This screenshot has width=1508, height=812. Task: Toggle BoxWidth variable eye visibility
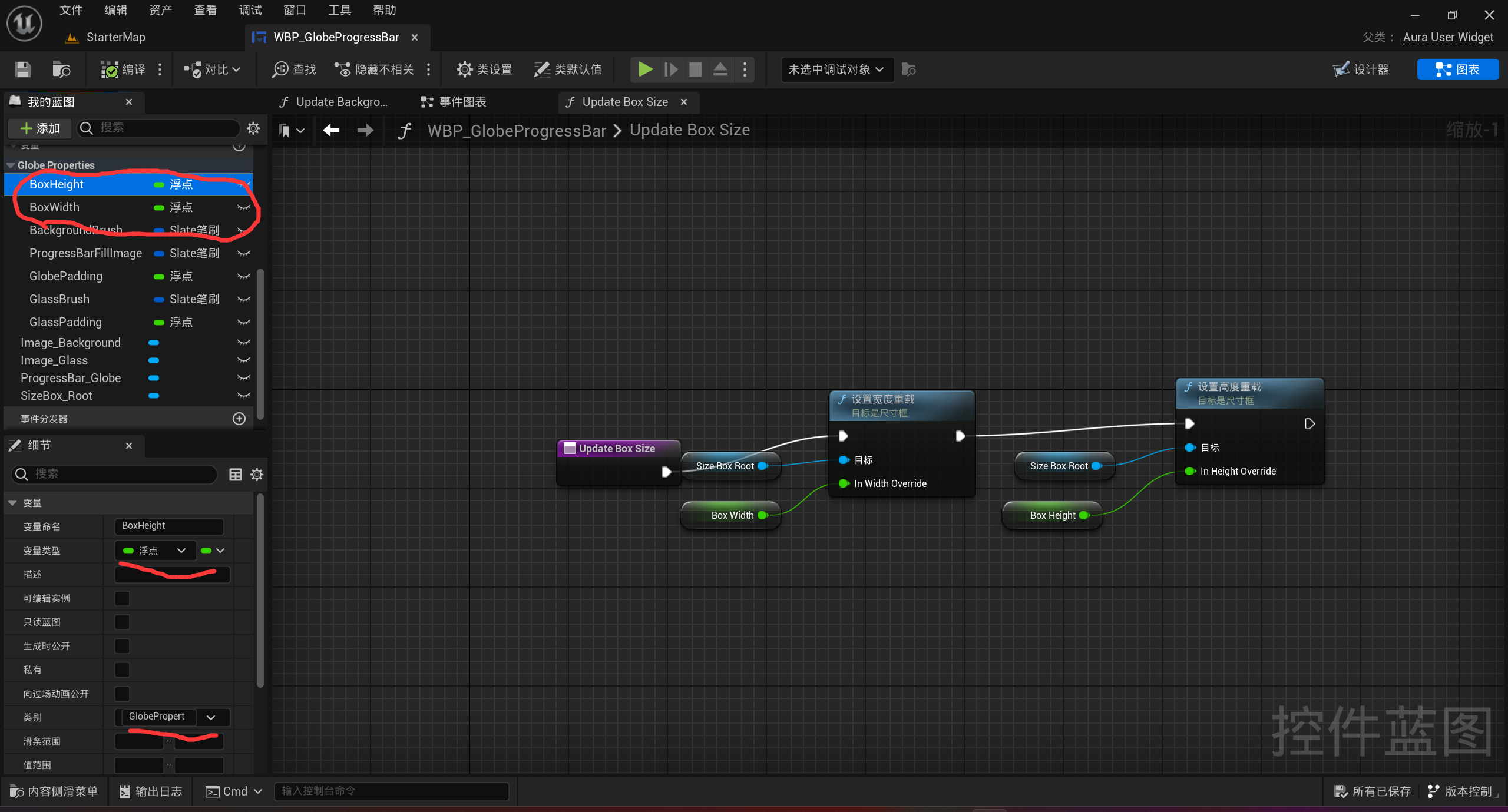click(243, 207)
